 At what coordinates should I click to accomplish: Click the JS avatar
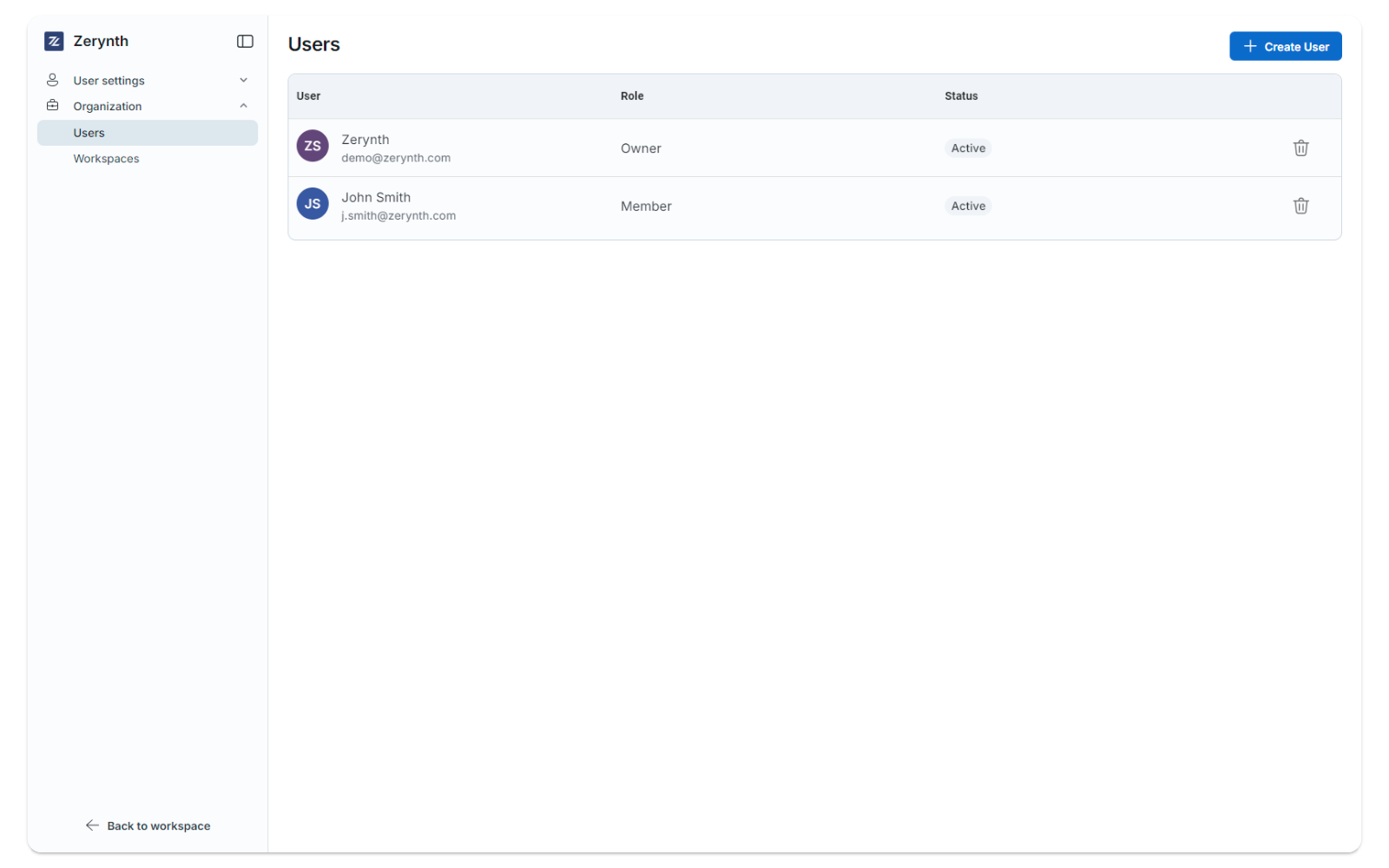click(313, 204)
